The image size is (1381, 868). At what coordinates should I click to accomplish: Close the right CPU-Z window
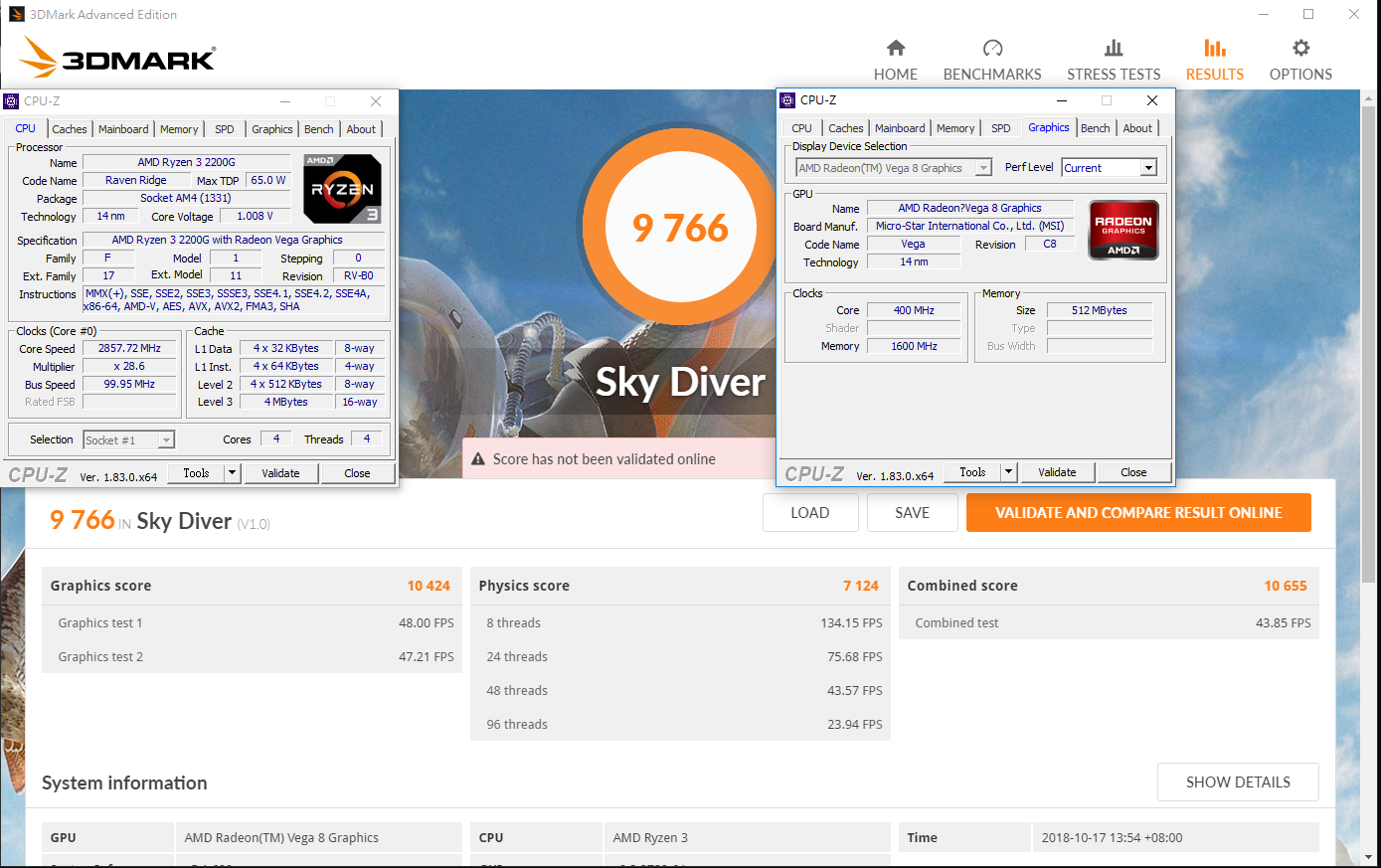pos(1152,100)
